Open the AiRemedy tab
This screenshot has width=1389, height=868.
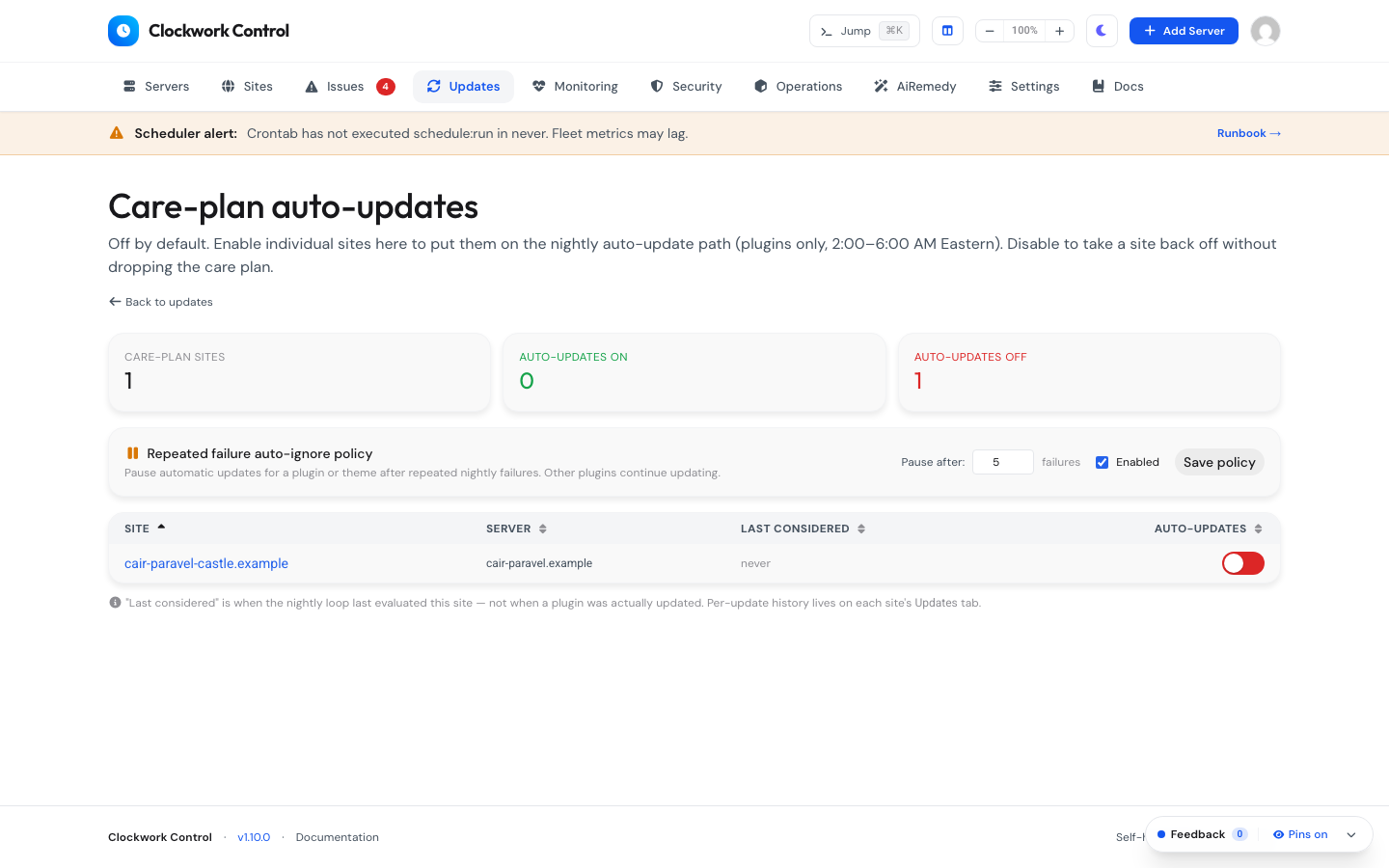pos(914,87)
